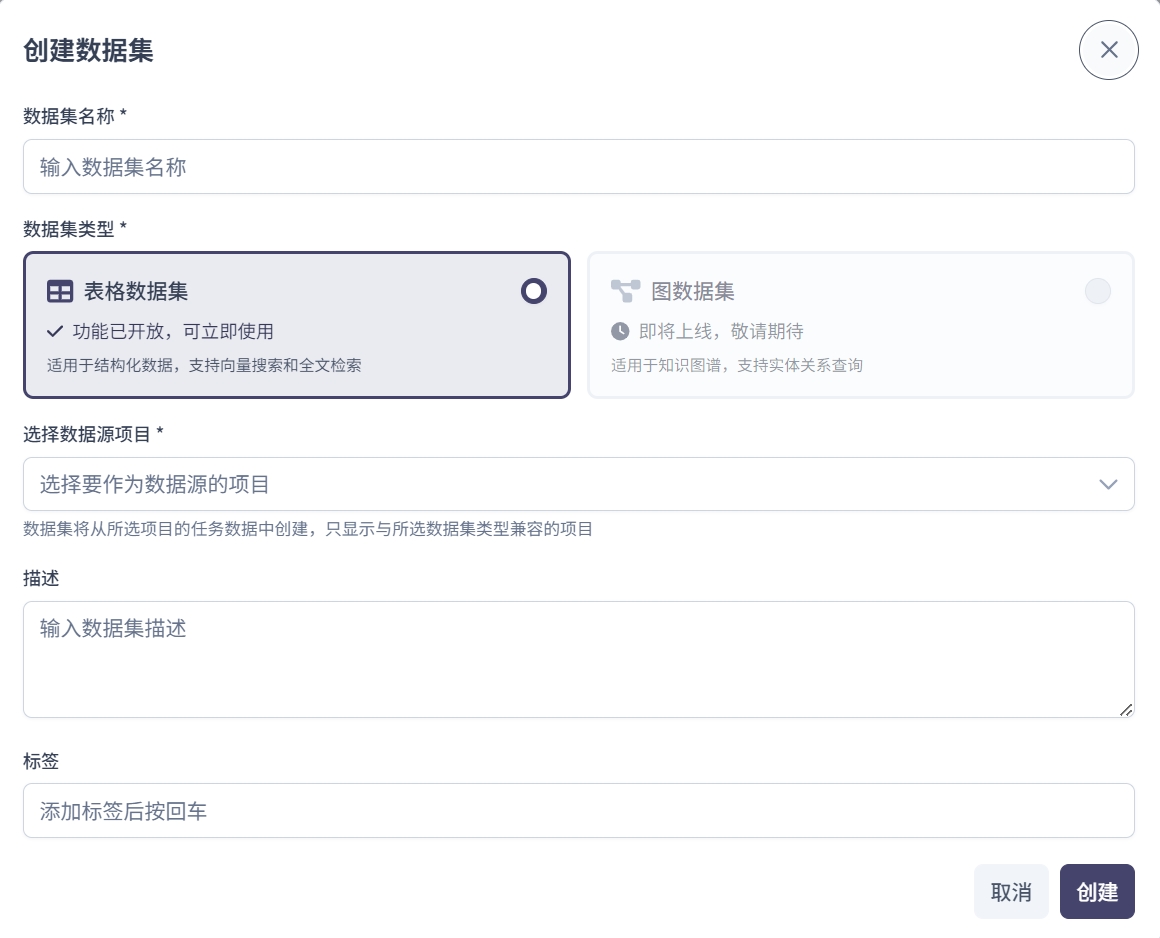This screenshot has height=938, width=1160.
Task: Click the circle indicator on the 图数据集 card
Action: [1098, 291]
